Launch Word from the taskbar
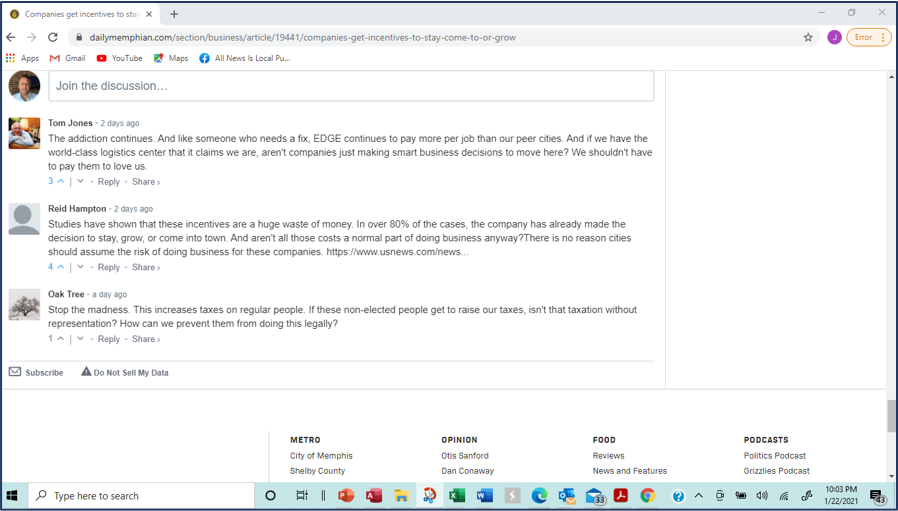This screenshot has height=511, width=898. (485, 496)
